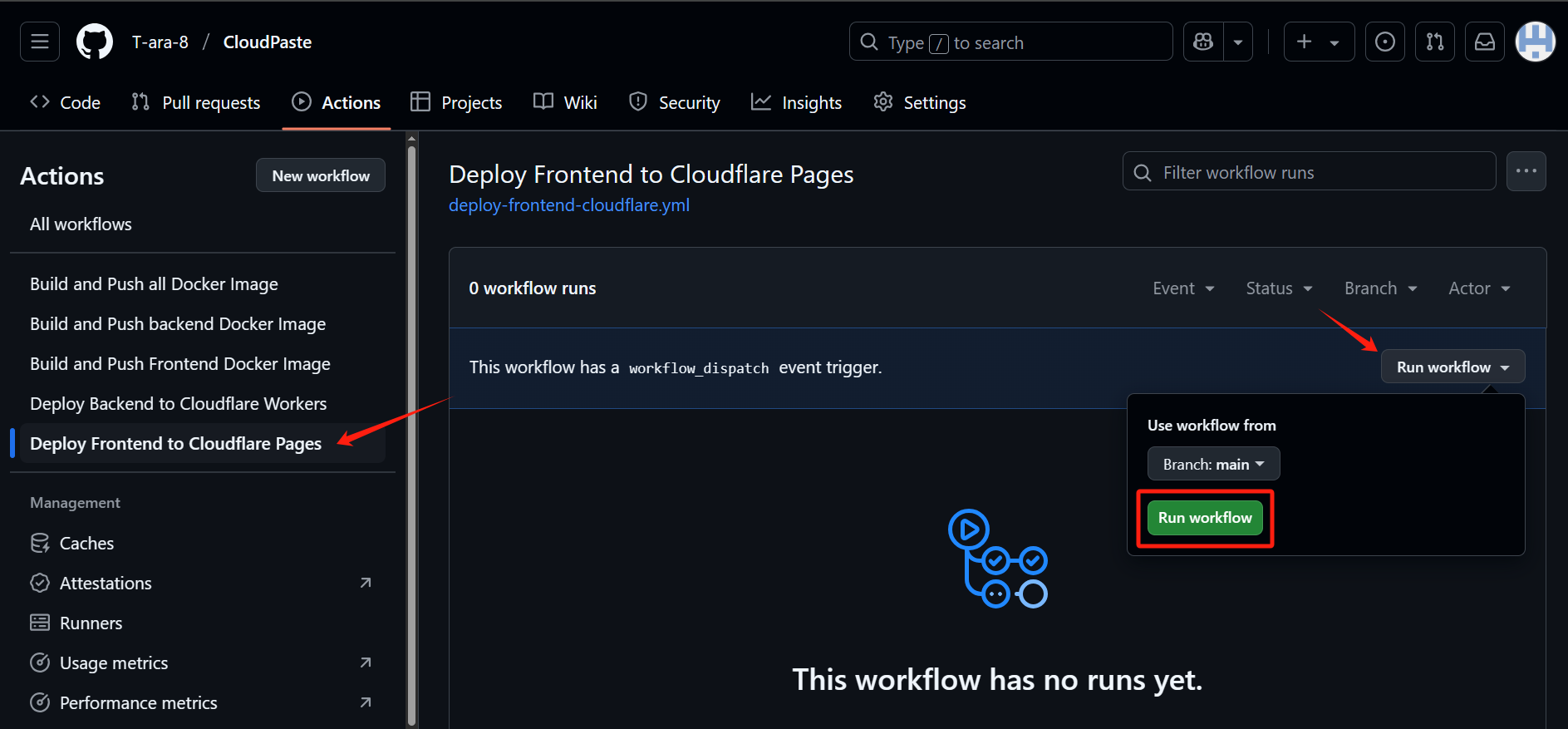The height and width of the screenshot is (729, 1568).
Task: Click the GitHub logo icon
Action: click(x=95, y=42)
